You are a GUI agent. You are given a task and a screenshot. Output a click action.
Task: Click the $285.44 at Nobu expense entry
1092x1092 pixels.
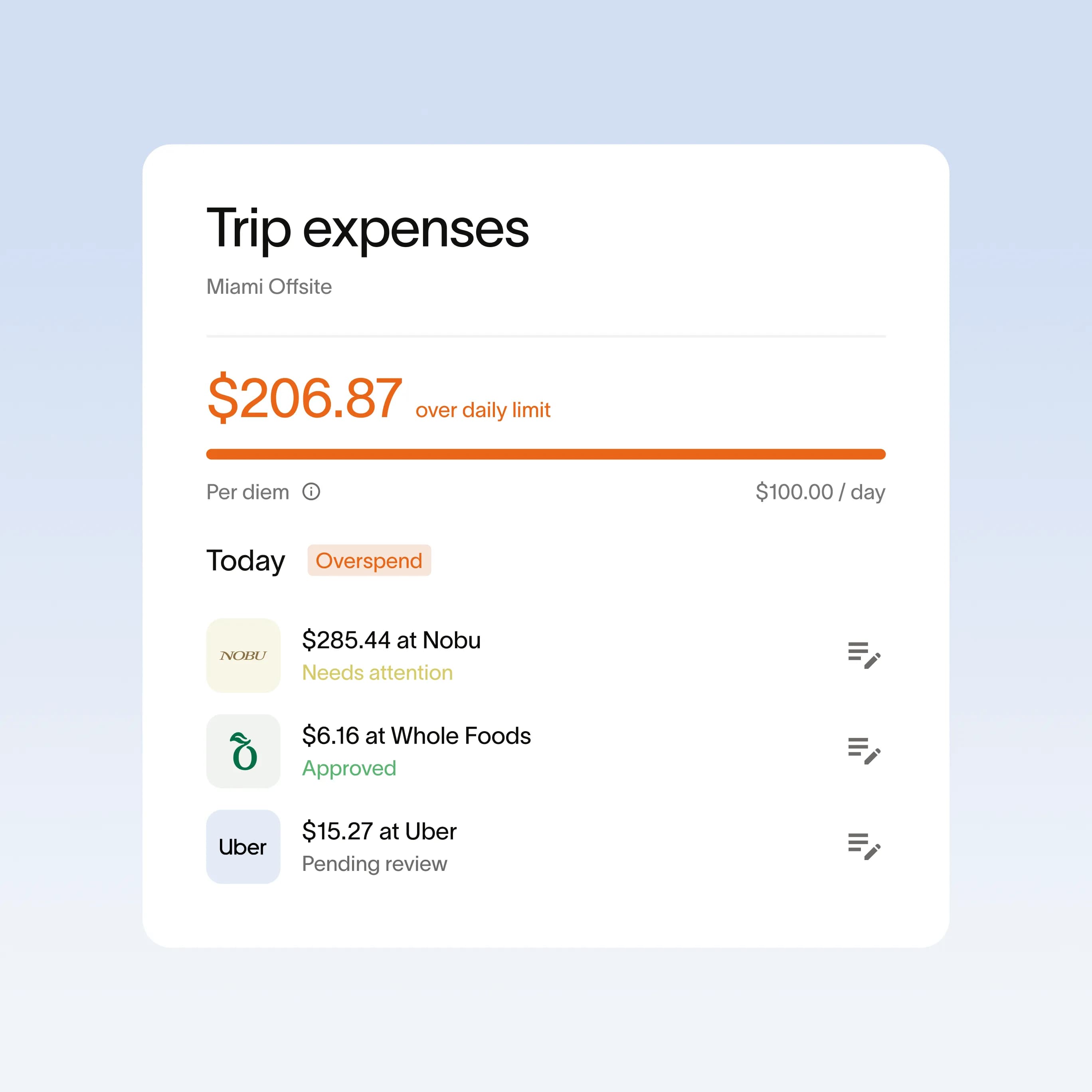pyautogui.click(x=392, y=640)
